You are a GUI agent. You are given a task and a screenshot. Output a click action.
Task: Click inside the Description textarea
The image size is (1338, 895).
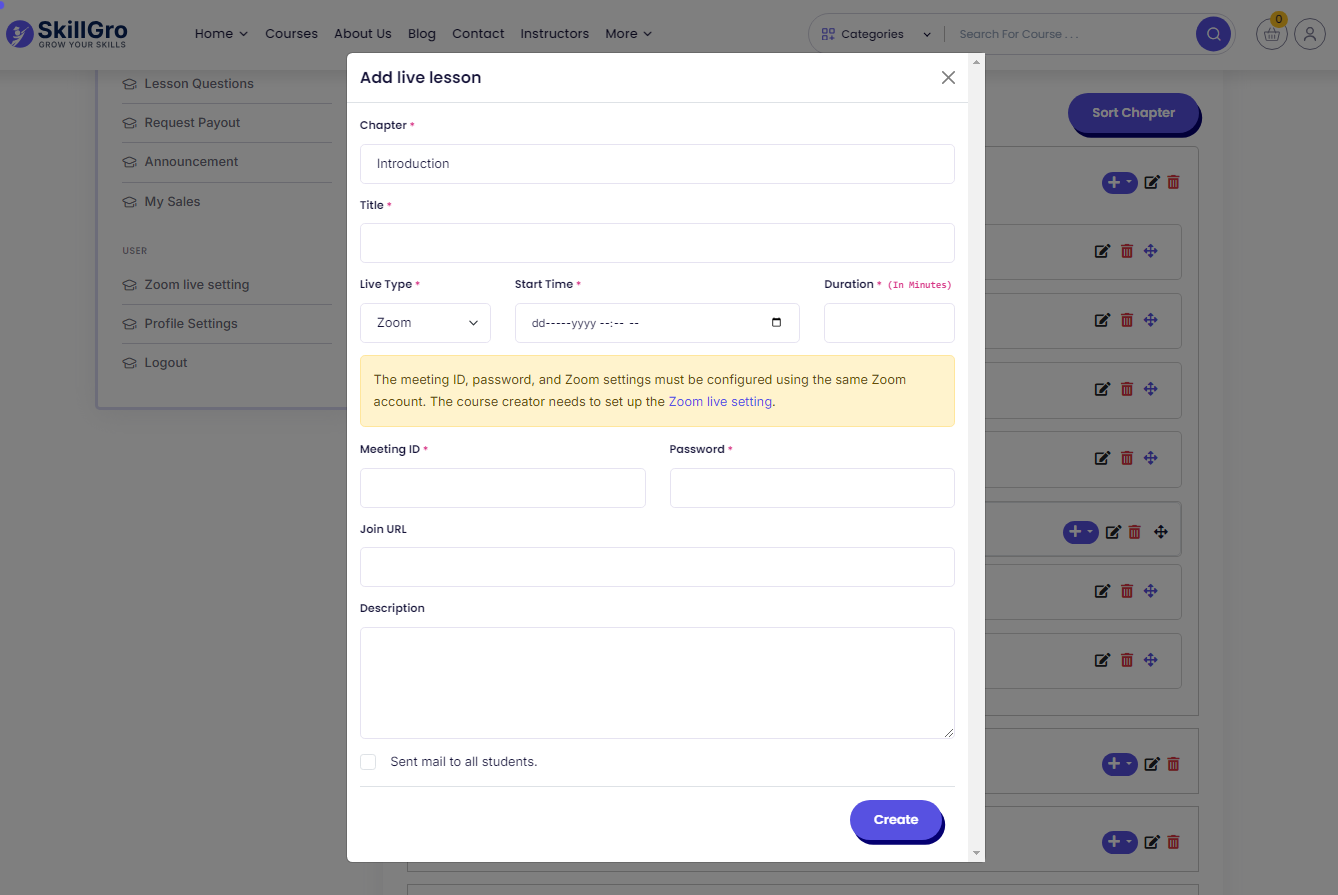(657, 683)
